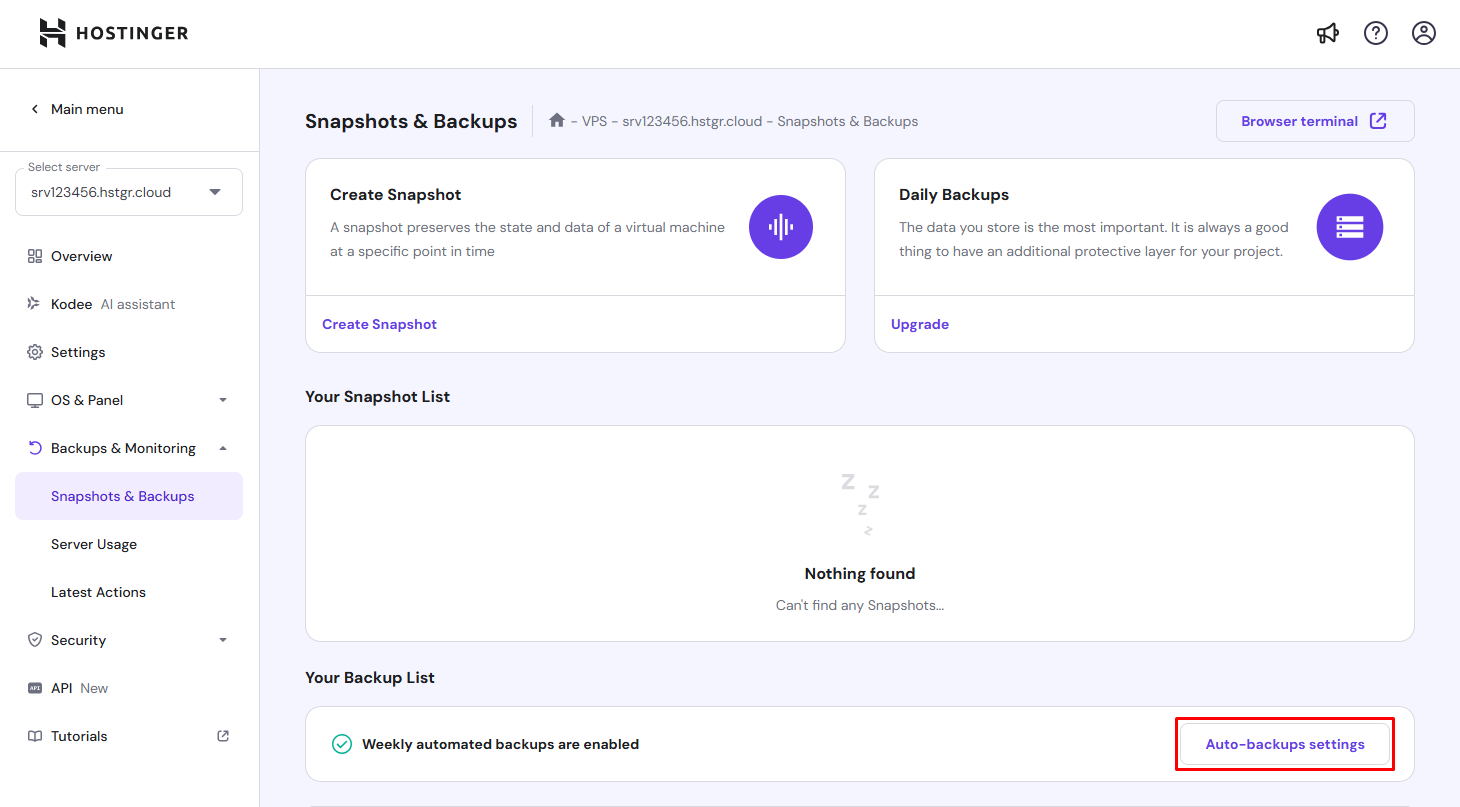Open the help question mark icon
Viewport: 1460px width, 807px height.
[x=1376, y=33]
